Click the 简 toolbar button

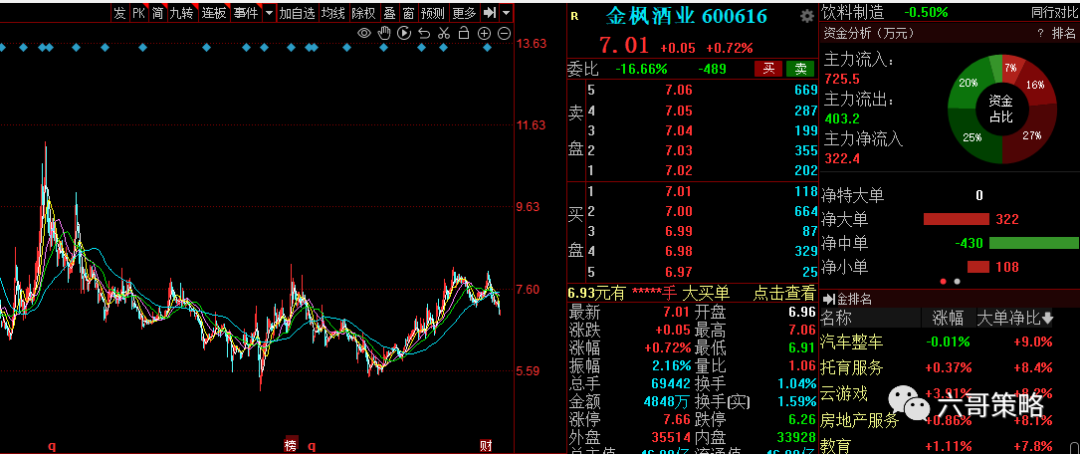click(158, 13)
